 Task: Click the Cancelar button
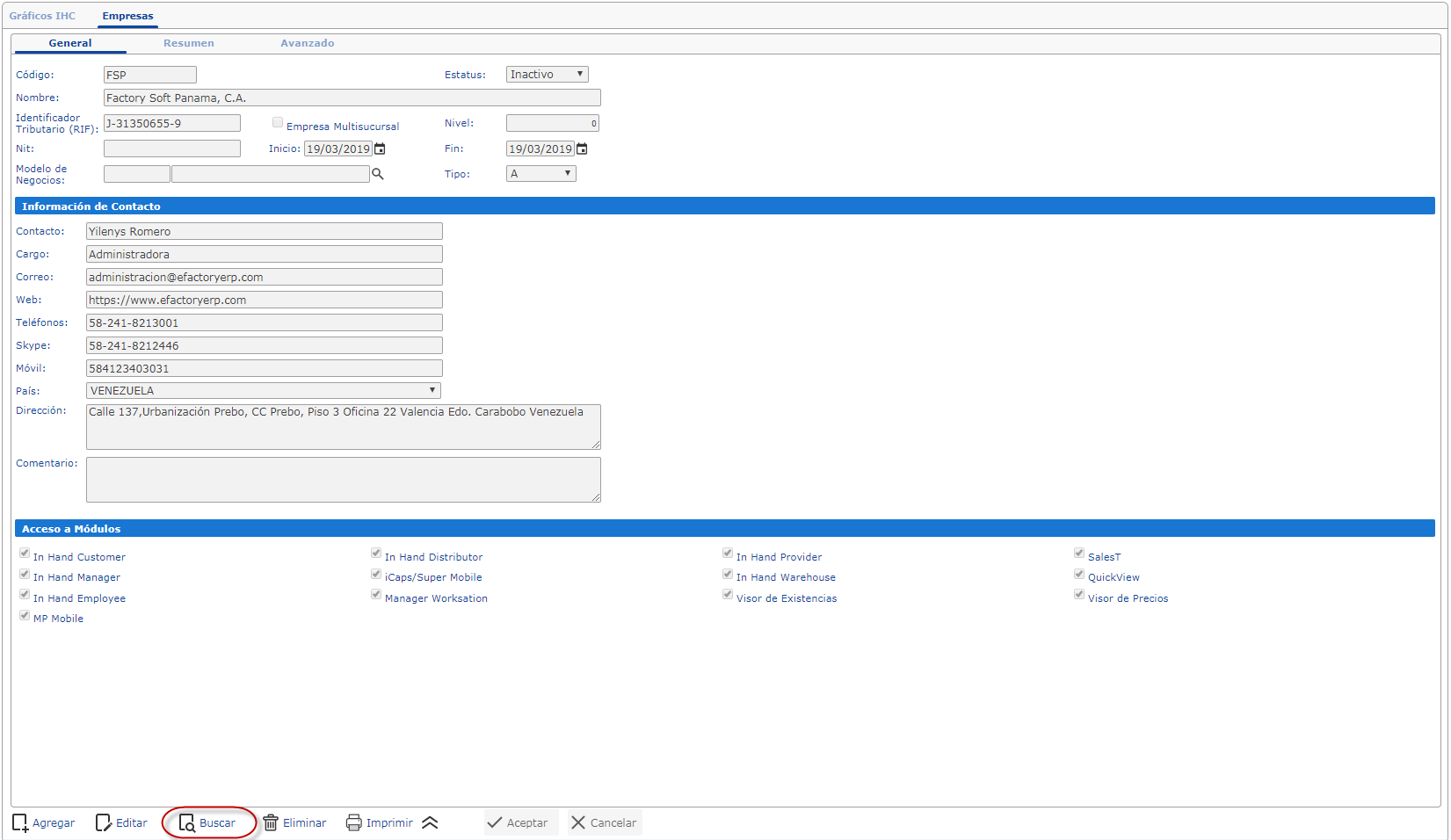pyautogui.click(x=605, y=823)
